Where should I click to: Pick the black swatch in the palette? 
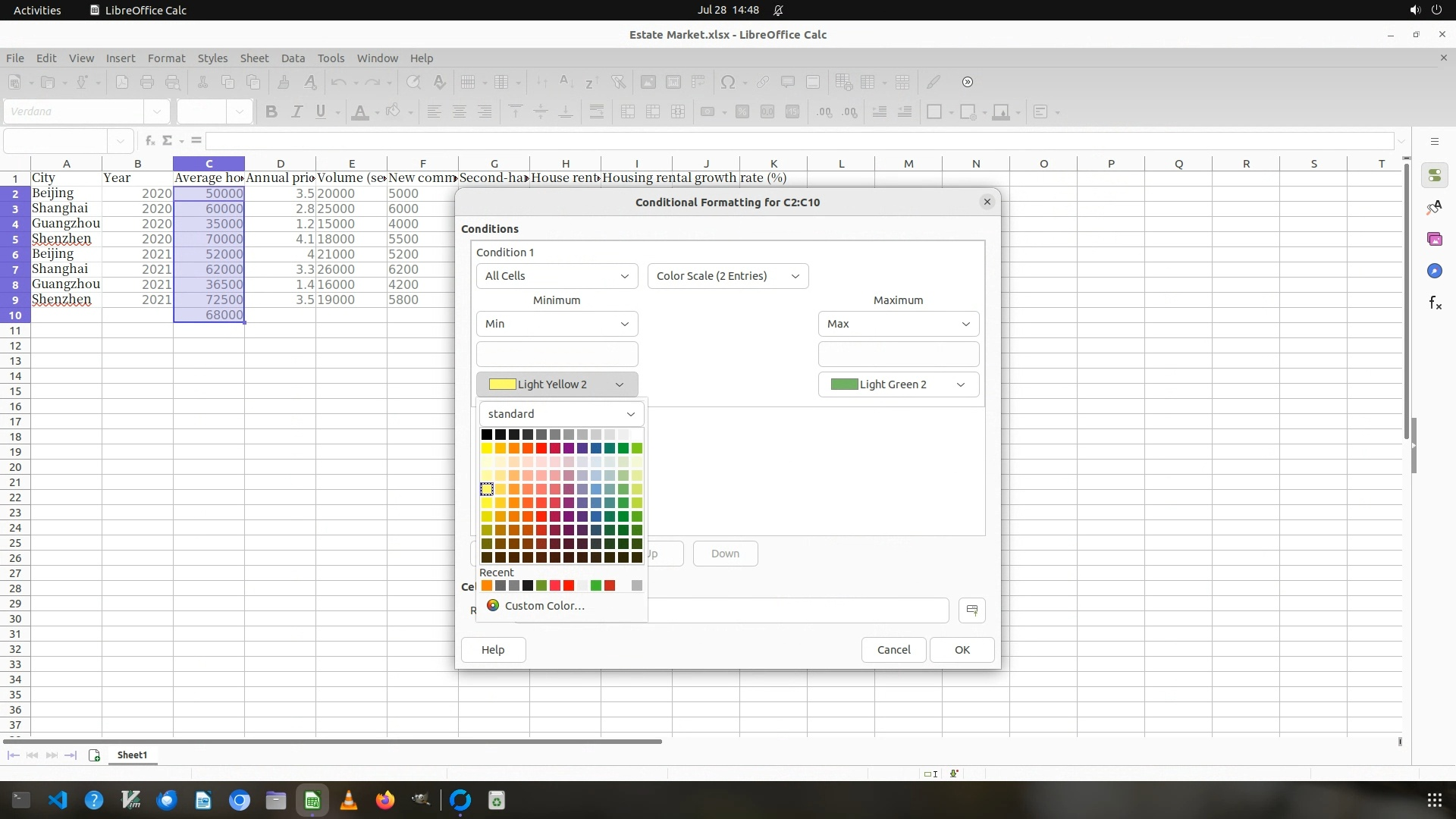[x=487, y=435]
